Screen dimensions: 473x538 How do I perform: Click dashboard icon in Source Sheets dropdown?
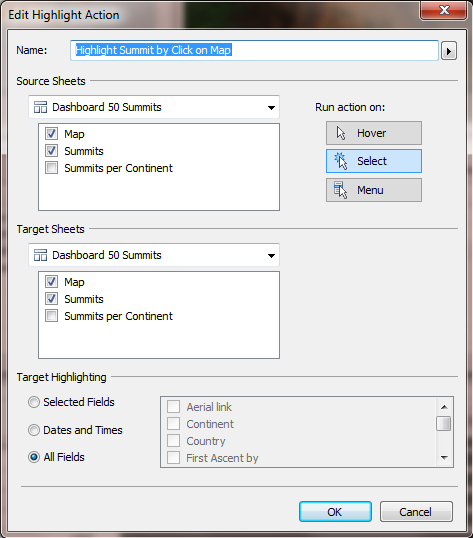40,107
